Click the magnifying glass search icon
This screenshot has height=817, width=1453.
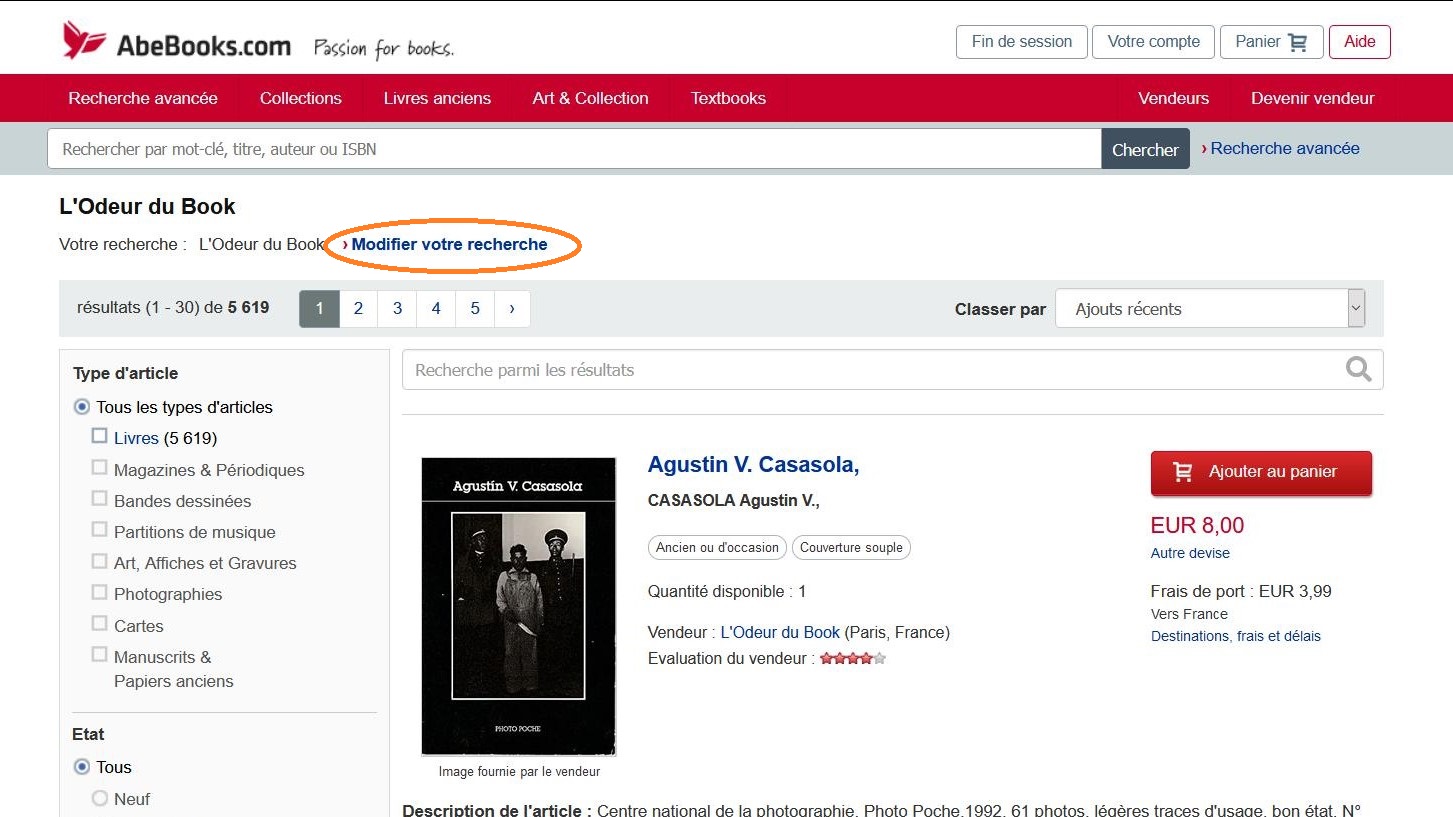tap(1358, 370)
